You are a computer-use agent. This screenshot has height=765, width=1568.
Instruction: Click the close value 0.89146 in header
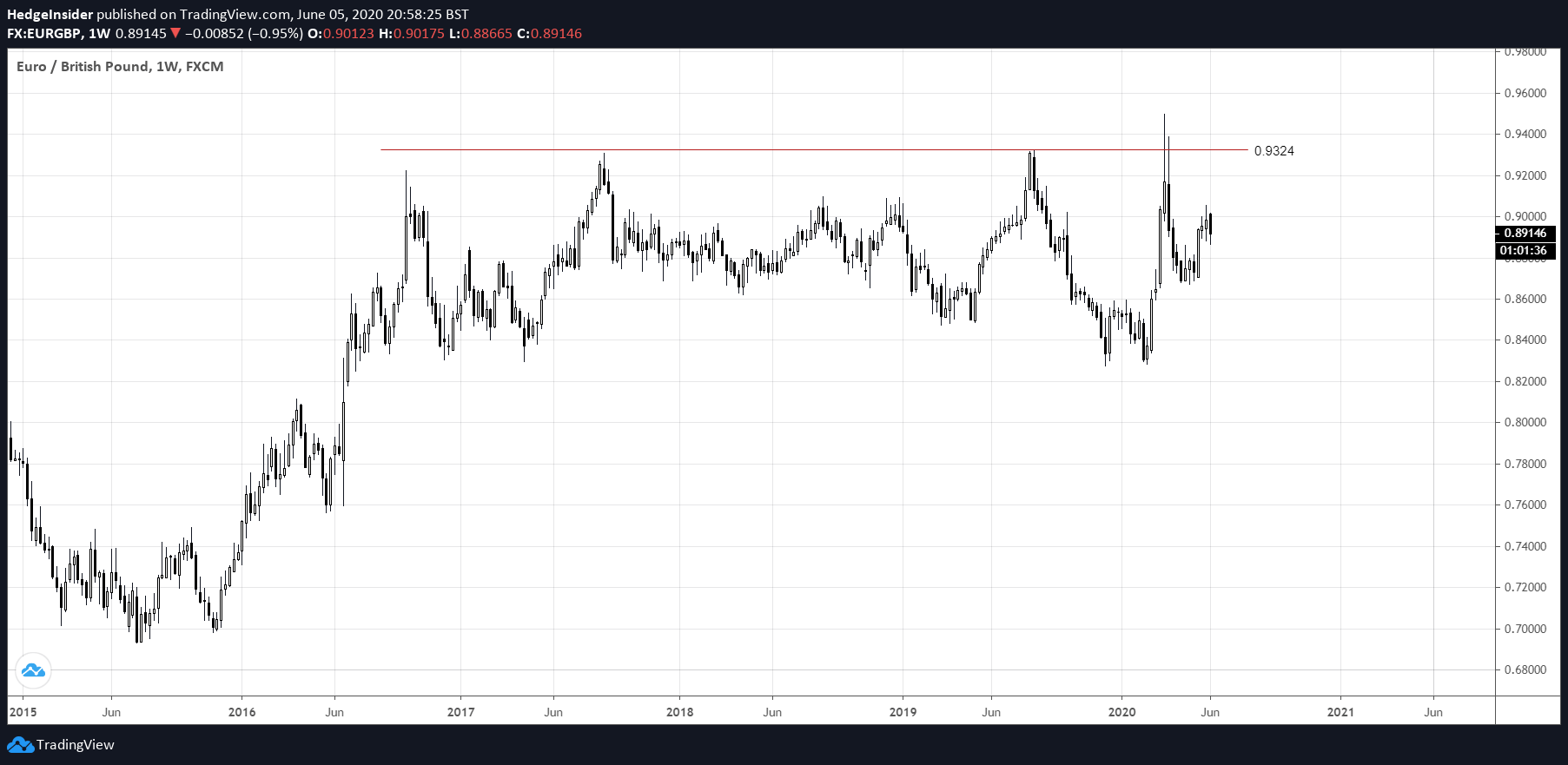556,34
